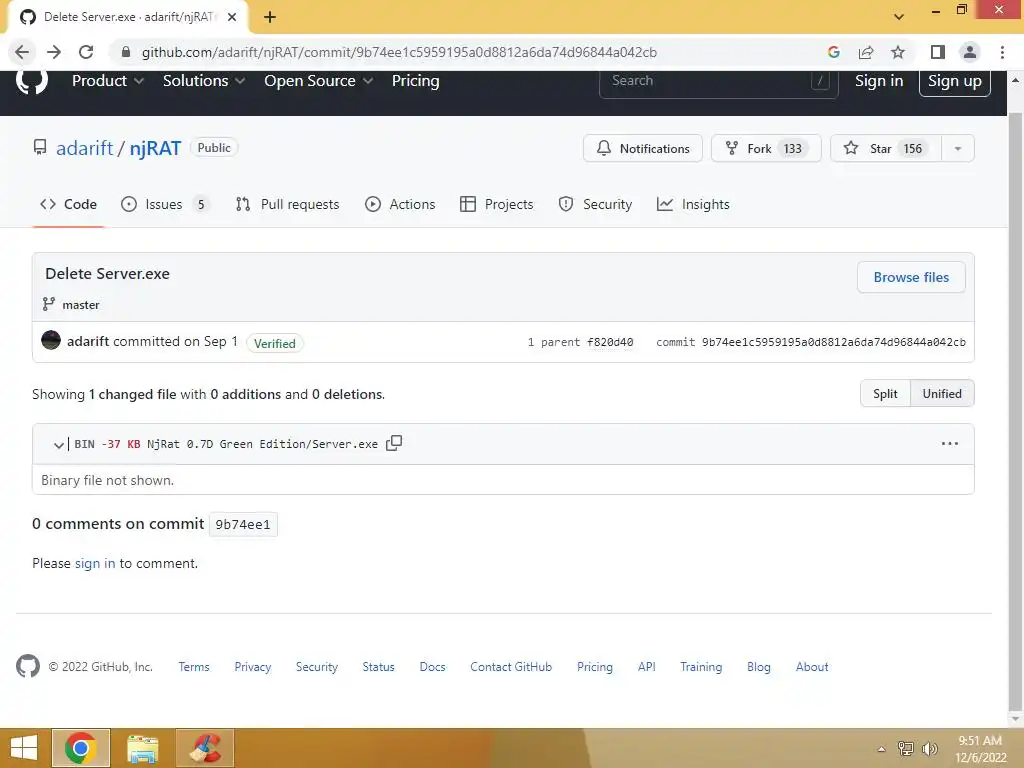Focus the GitHub search field
1024x768 pixels.
718,81
